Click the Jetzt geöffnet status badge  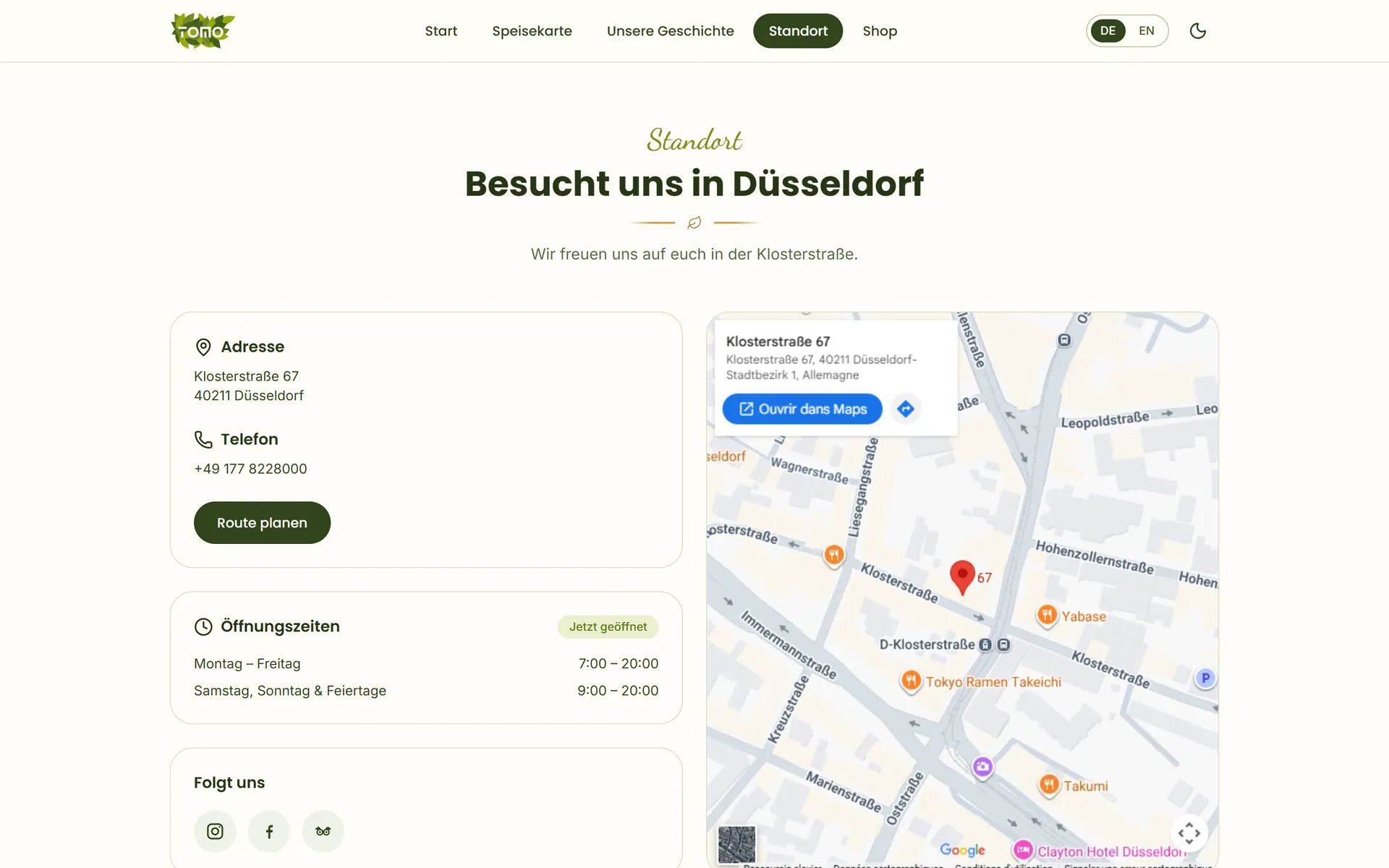coord(608,626)
